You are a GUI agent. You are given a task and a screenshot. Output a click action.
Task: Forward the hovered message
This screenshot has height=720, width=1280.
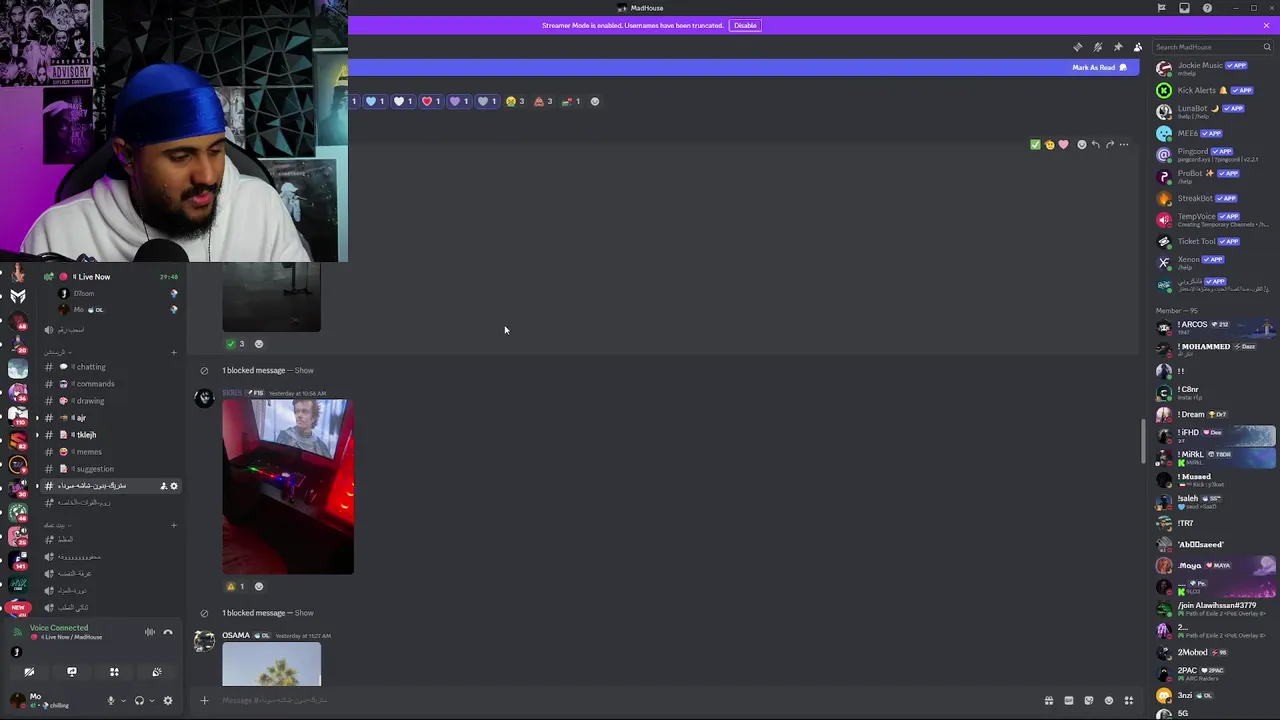(x=1109, y=145)
